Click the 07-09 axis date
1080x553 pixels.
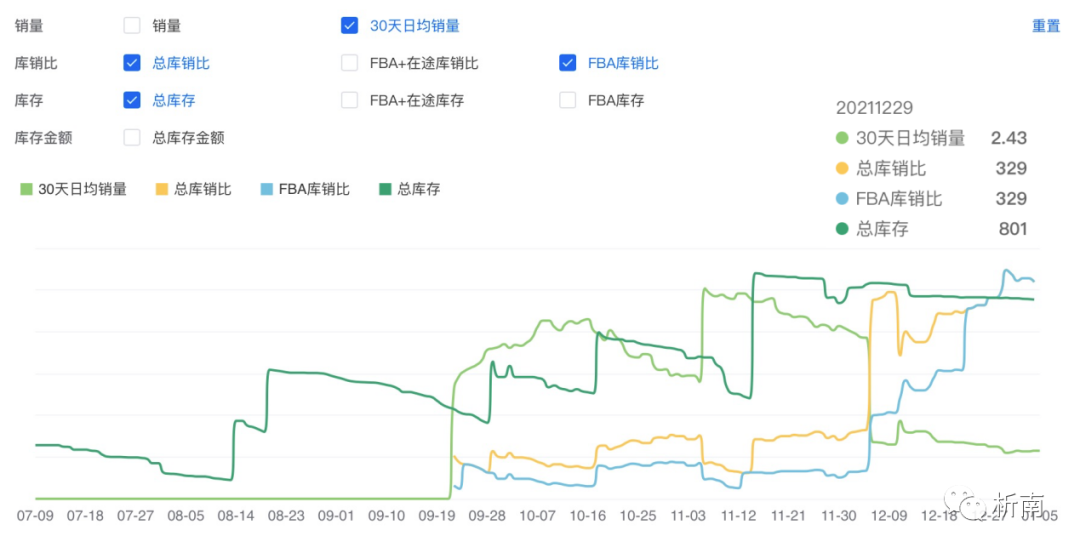35,516
